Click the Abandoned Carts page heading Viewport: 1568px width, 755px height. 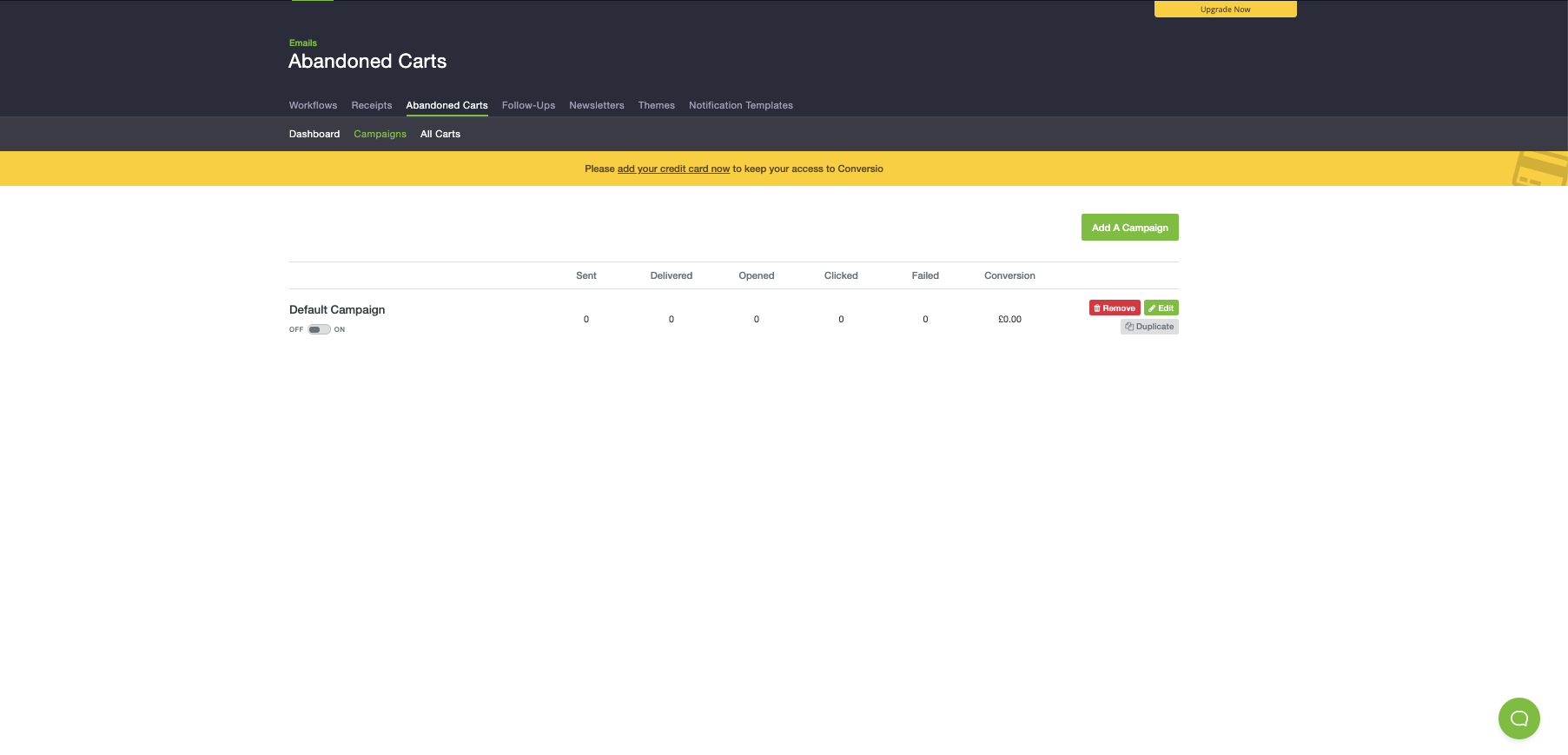pos(367,61)
